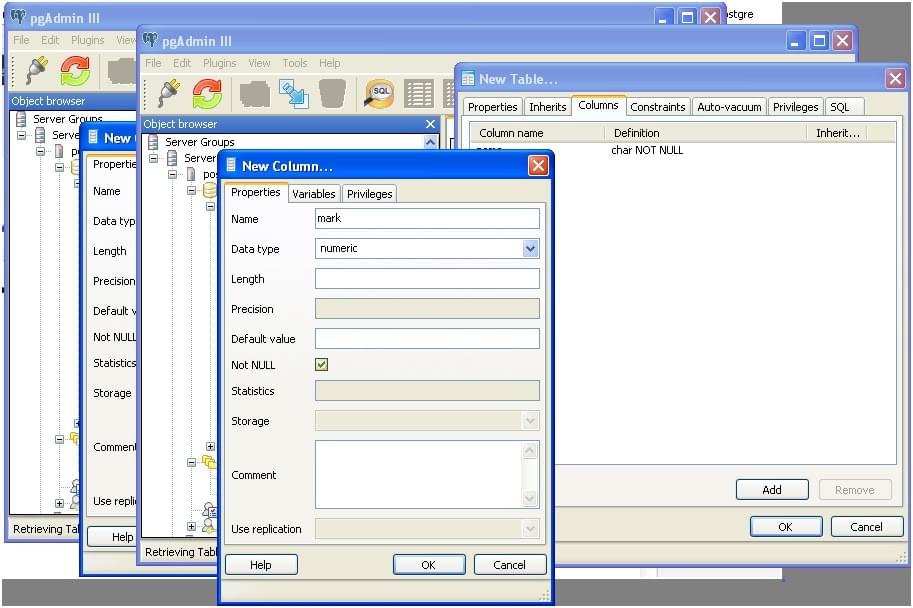
Task: Click the elephant logo in front pgAdmin title bar
Action: click(x=150, y=40)
